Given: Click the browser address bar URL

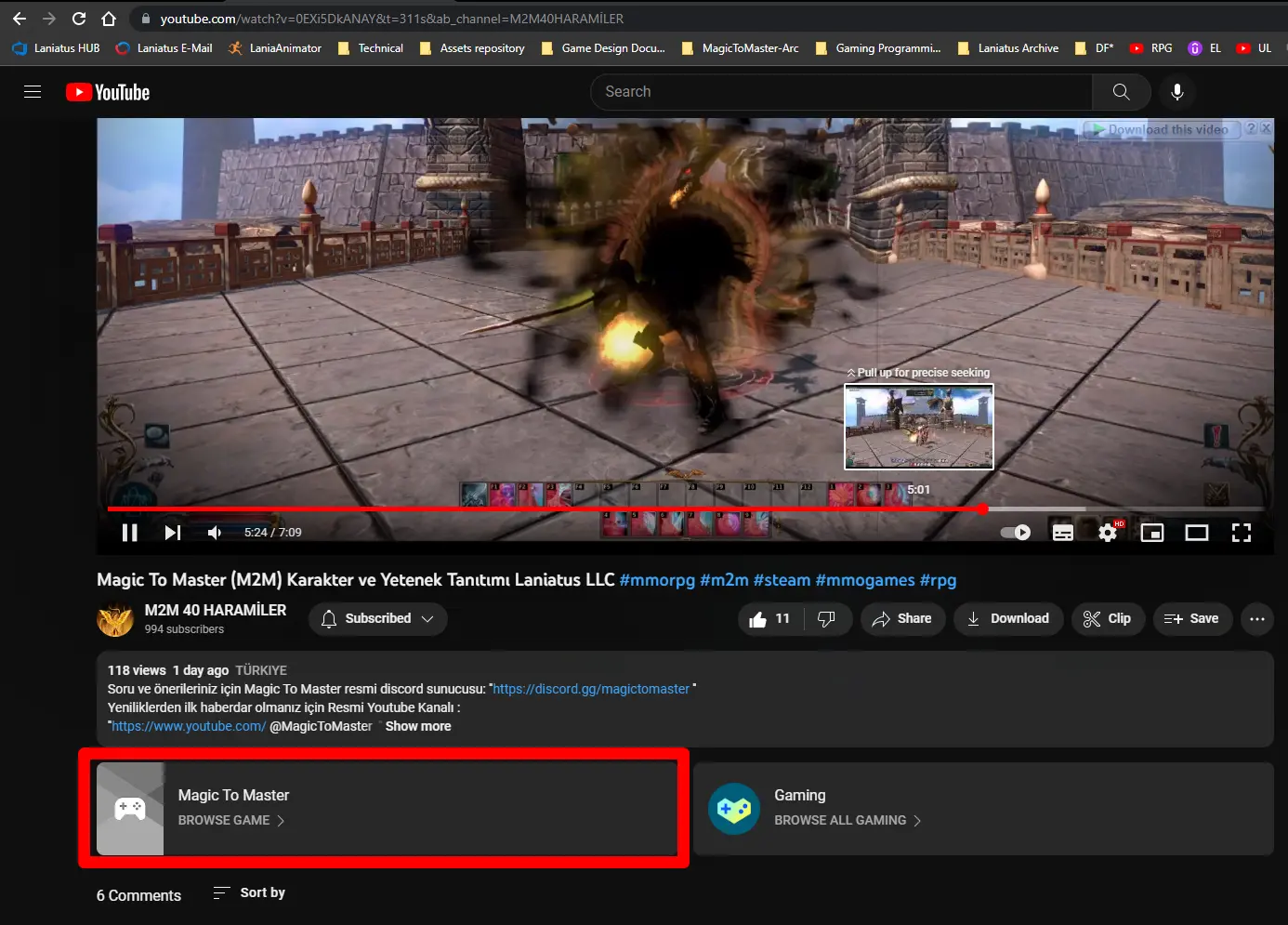Looking at the screenshot, I should click(391, 19).
